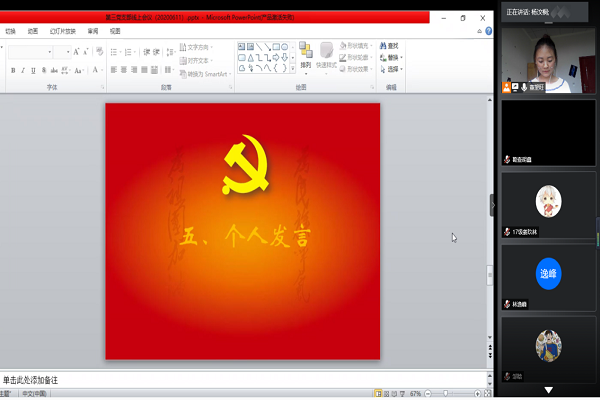Viewport: 600px width, 400px height.
Task: Expand the Shape Fill (形状填充) dropdown
Action: tap(357, 46)
